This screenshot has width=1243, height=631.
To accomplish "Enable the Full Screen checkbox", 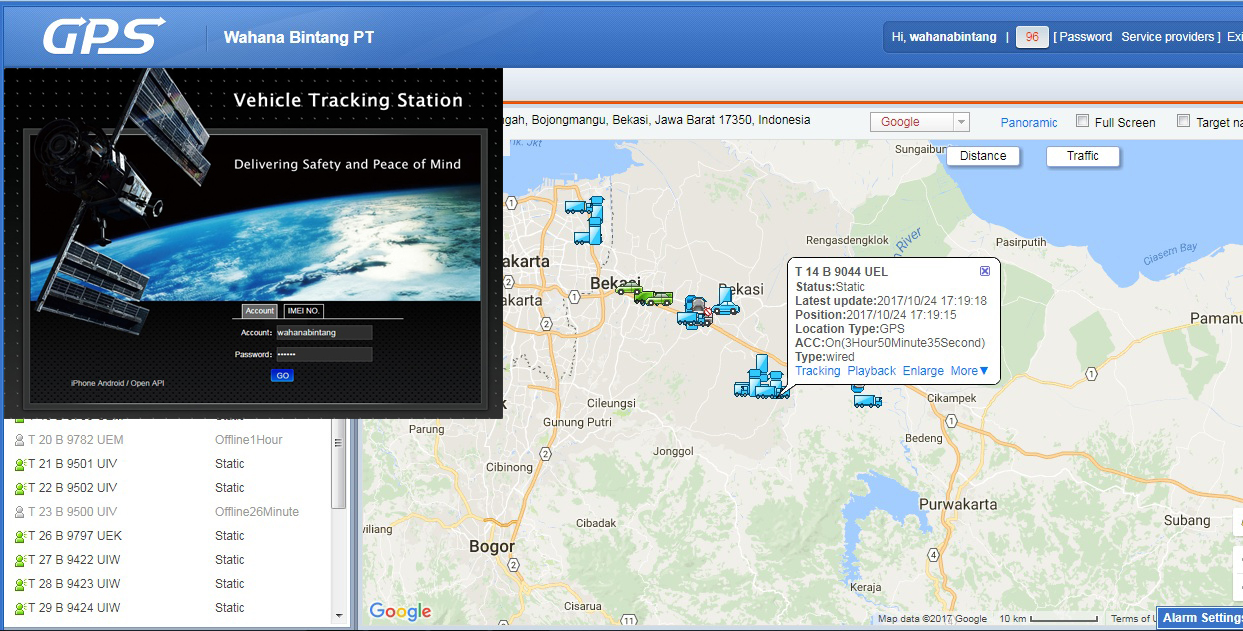I will [x=1082, y=122].
